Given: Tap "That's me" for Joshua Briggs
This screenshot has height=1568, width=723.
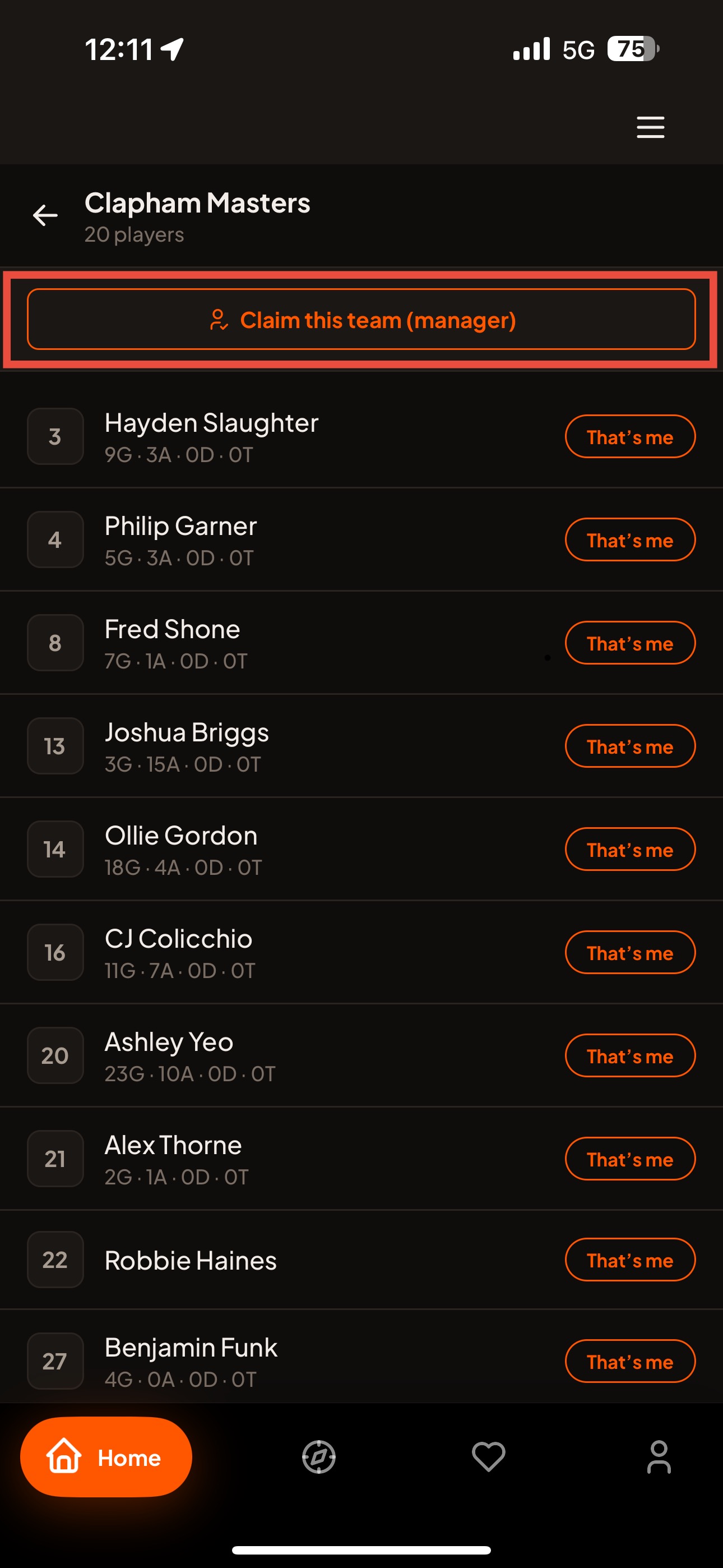Looking at the screenshot, I should [x=630, y=746].
